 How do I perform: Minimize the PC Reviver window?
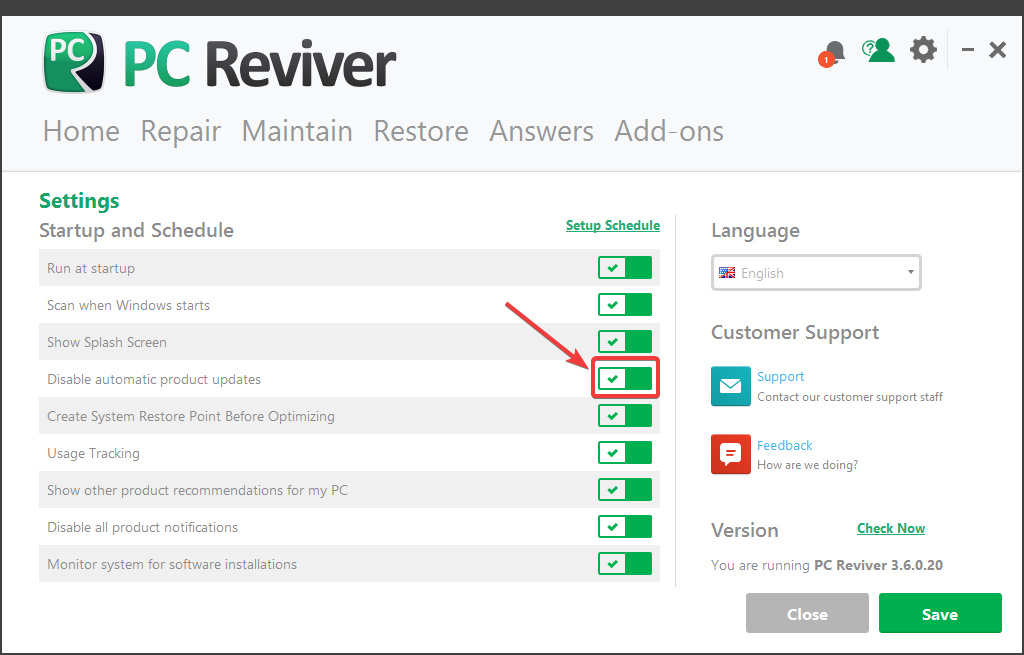(967, 49)
